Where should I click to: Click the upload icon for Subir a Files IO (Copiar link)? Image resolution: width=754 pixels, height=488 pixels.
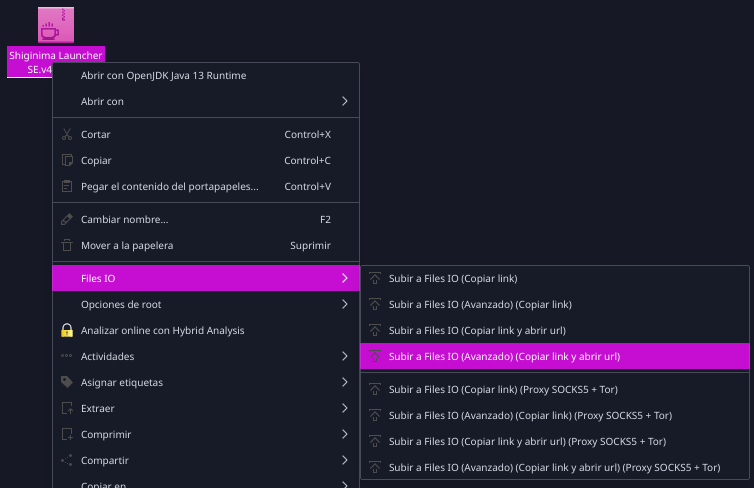[375, 278]
